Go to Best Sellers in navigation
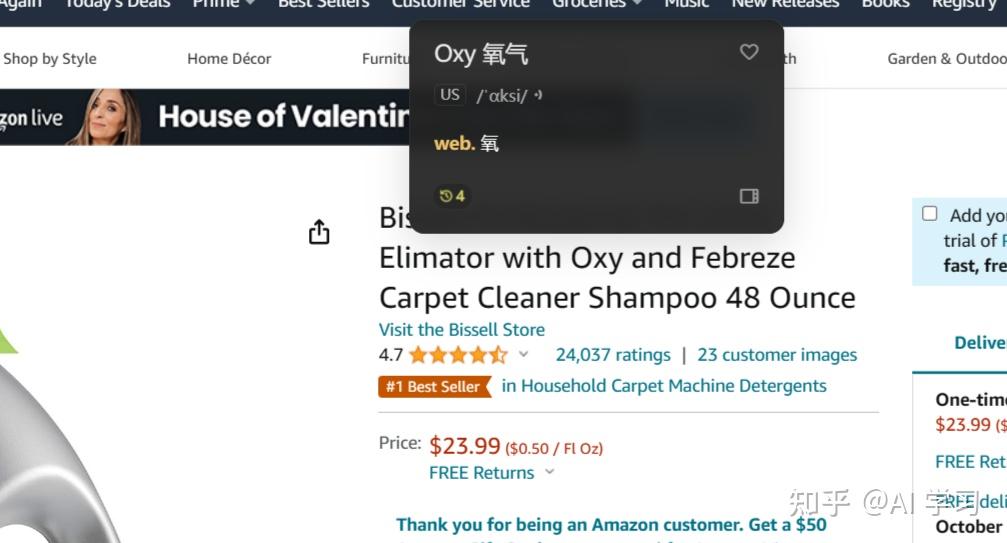 [323, 4]
